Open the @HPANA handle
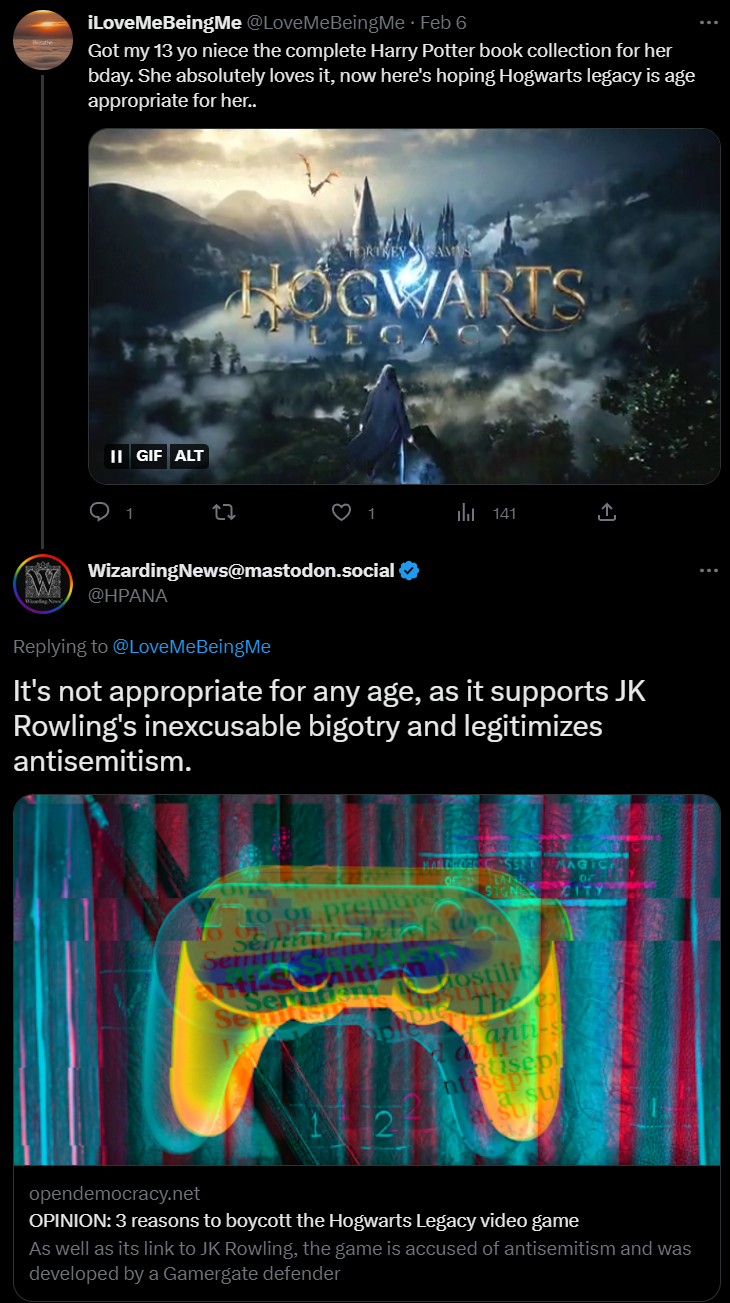This screenshot has width=730, height=1303. [128, 595]
